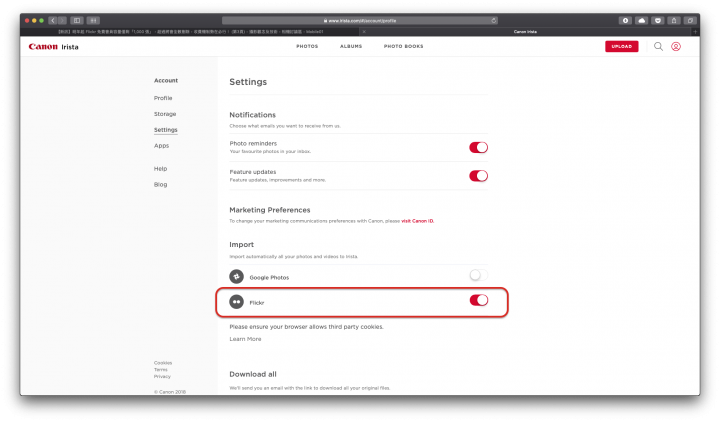Click Learn More about cookies
This screenshot has height=422, width=720.
coord(245,339)
